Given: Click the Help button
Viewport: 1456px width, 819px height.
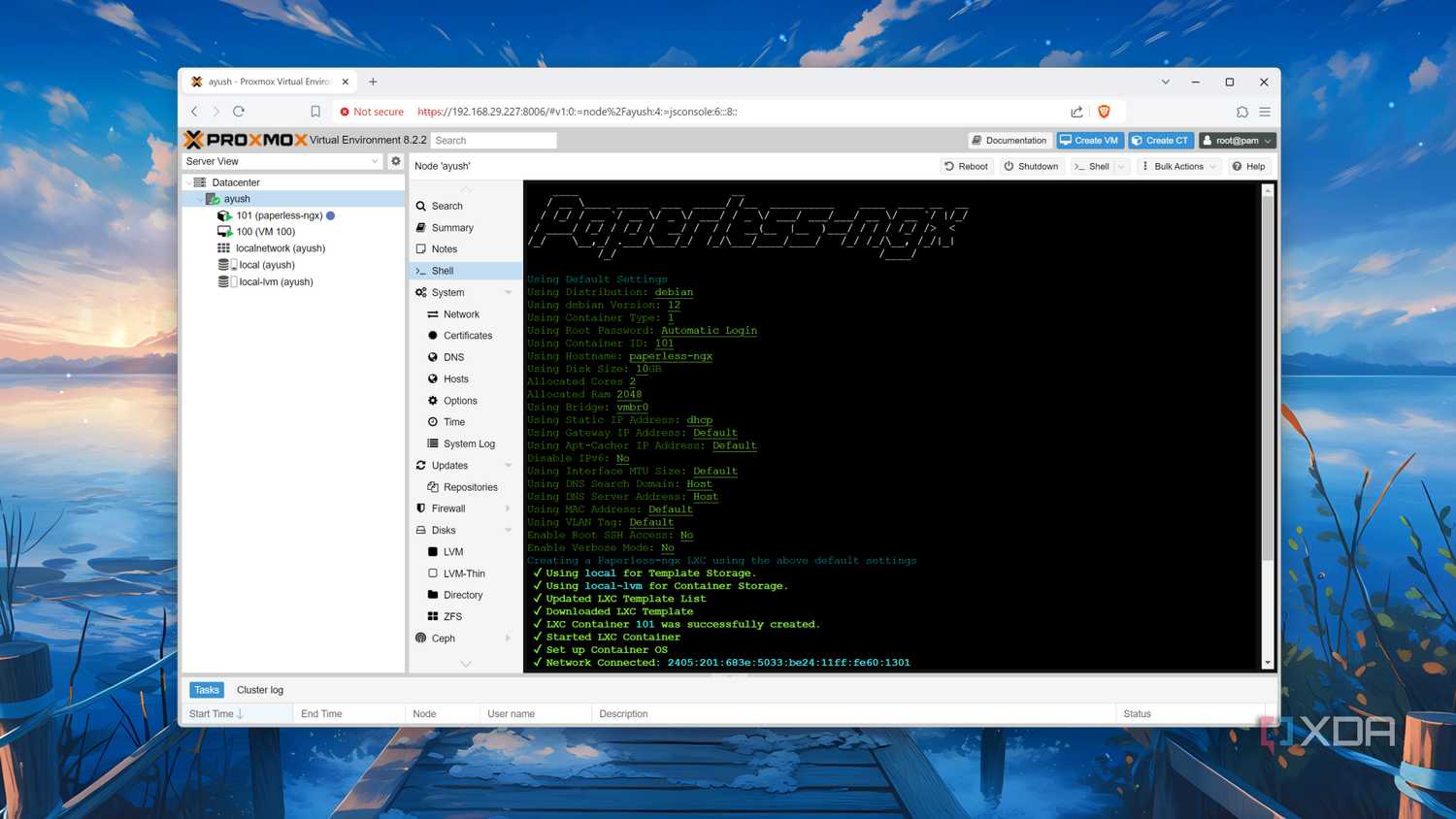Looking at the screenshot, I should tap(1248, 166).
